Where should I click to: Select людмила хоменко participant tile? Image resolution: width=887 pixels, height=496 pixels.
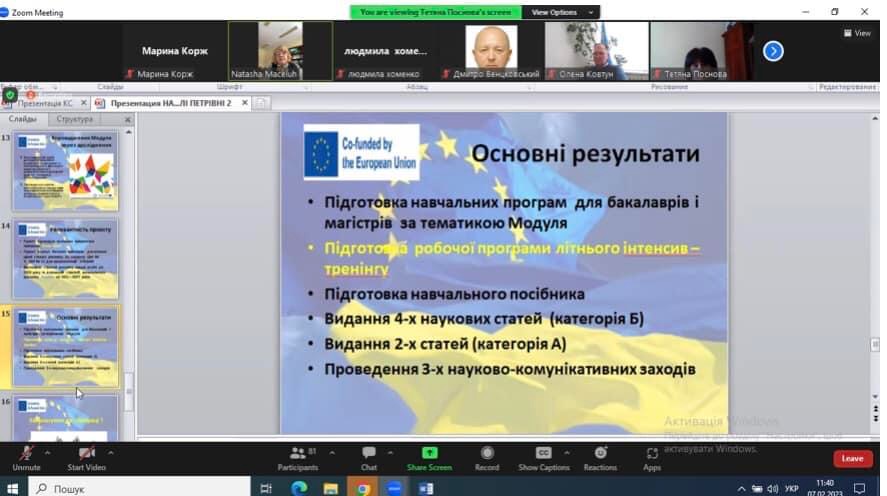pyautogui.click(x=386, y=51)
